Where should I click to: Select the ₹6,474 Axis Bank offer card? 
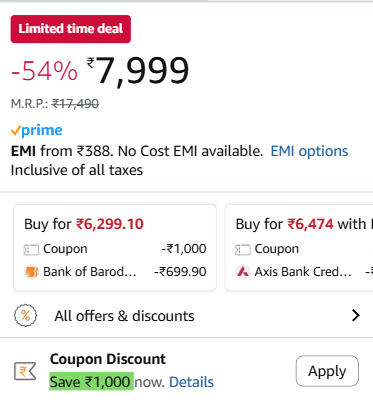click(x=299, y=247)
